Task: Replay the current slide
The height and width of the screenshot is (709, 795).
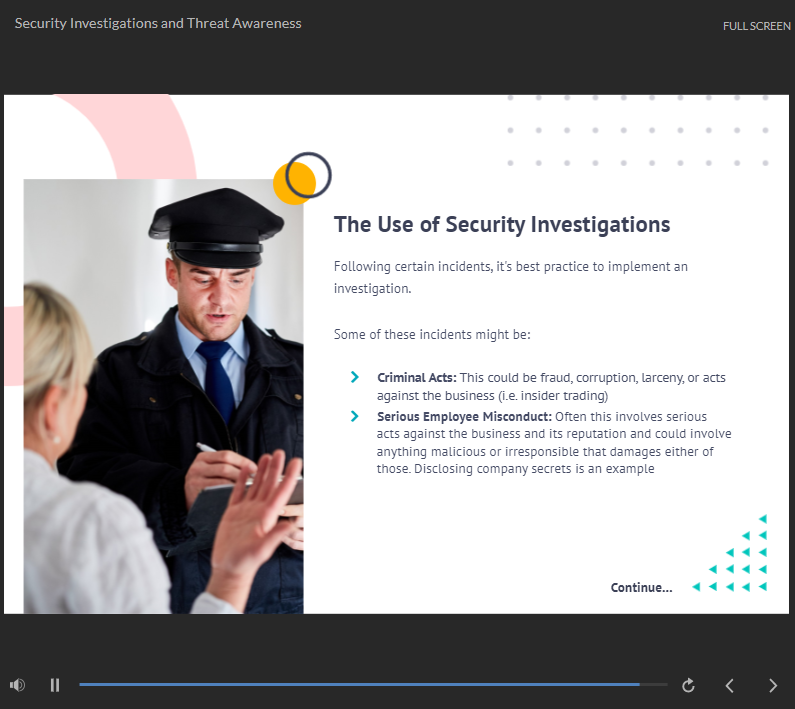Action: pos(688,685)
